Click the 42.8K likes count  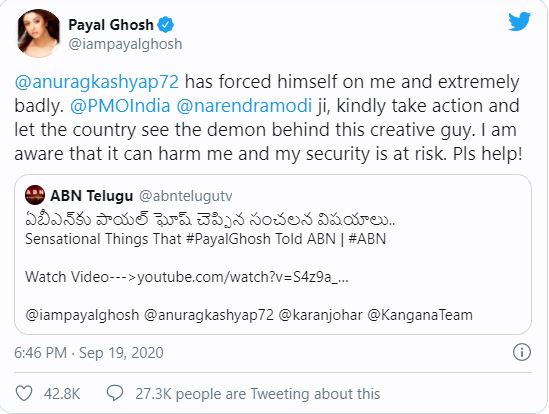pyautogui.click(x=62, y=394)
